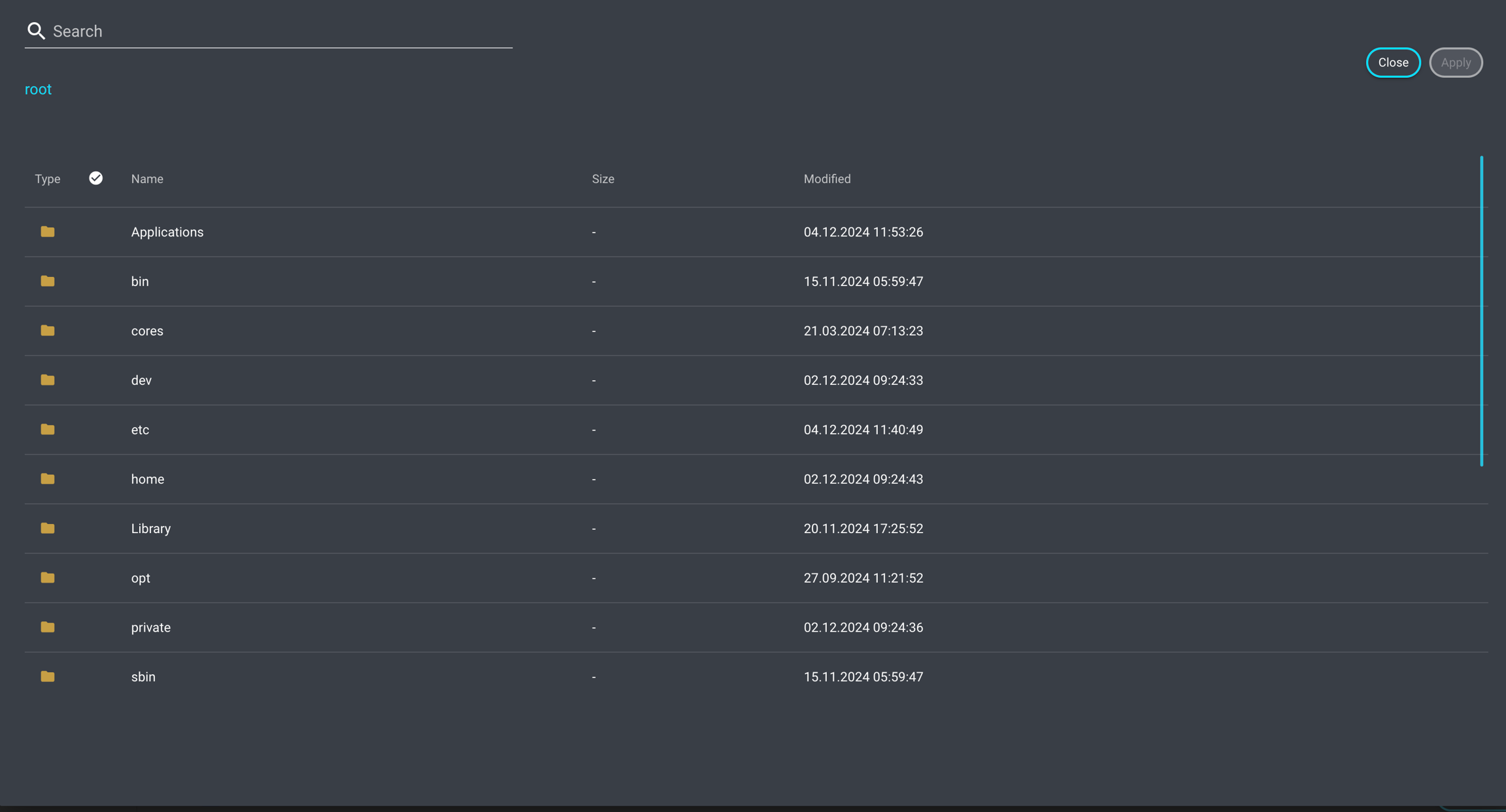Click the search magnifier icon
Screen dimensions: 1506x812
(x=36, y=31)
